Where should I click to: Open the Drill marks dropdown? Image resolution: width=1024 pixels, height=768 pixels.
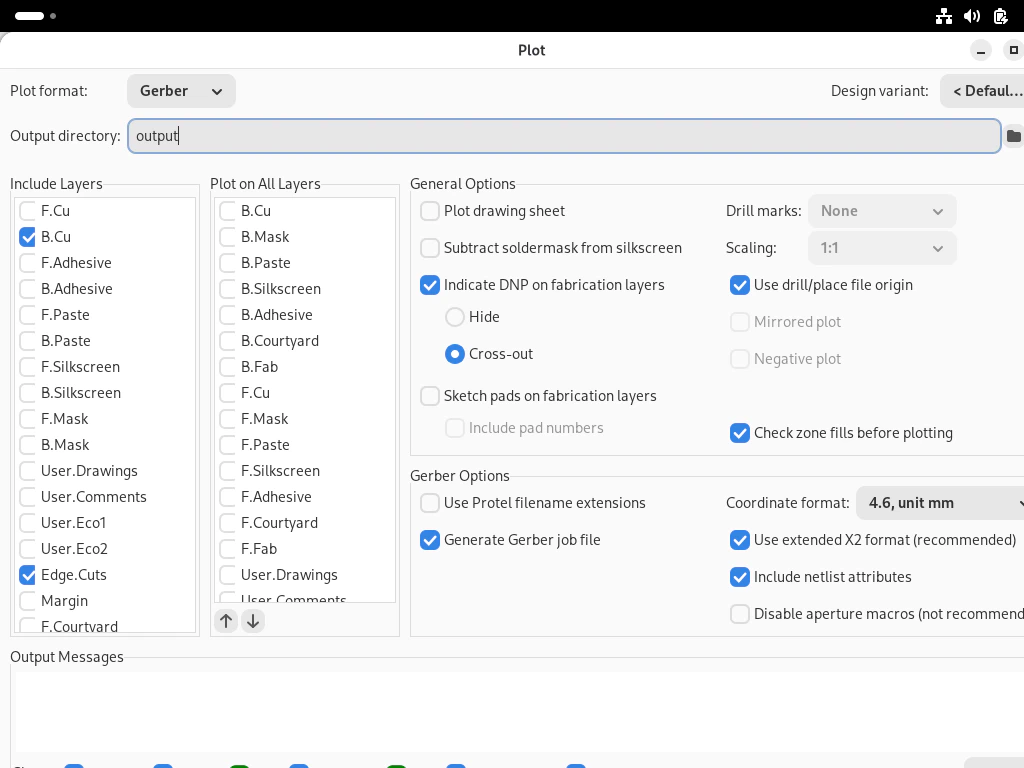click(882, 211)
